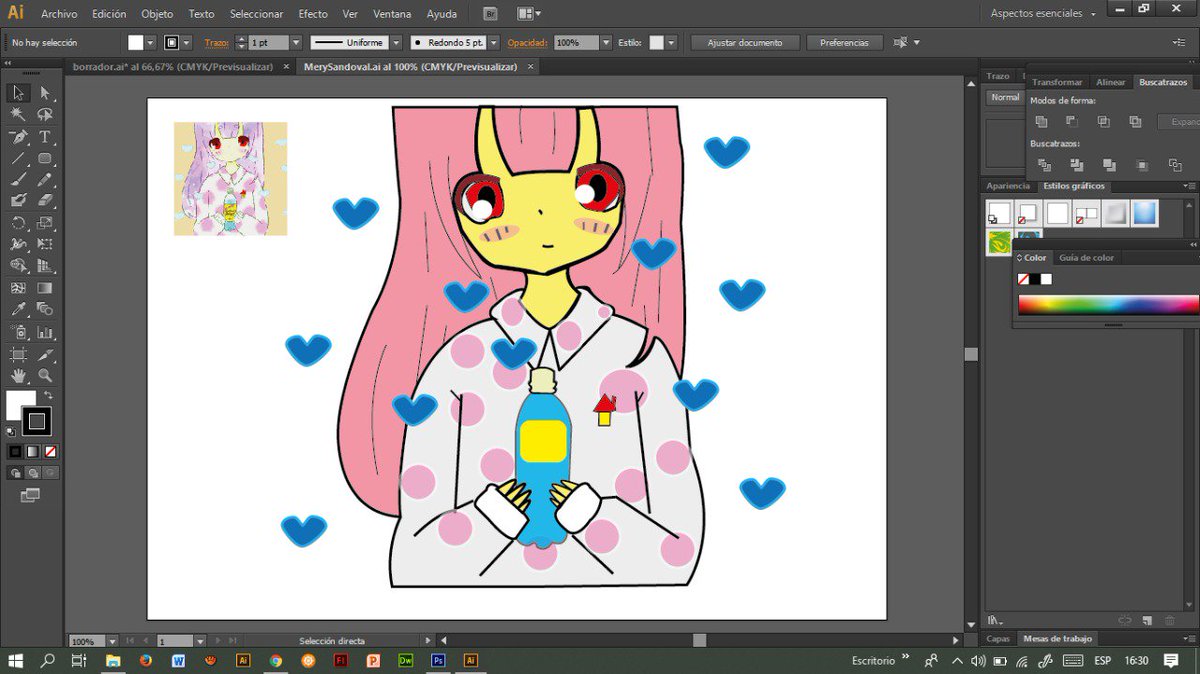Select the Paintbrush tool

click(18, 180)
